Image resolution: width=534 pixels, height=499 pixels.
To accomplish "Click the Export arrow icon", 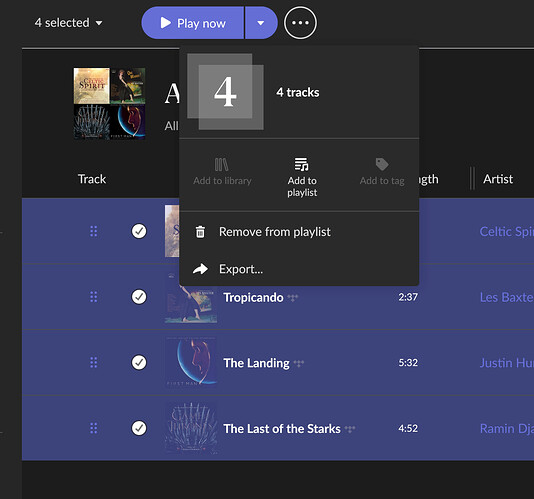I will tap(200, 269).
